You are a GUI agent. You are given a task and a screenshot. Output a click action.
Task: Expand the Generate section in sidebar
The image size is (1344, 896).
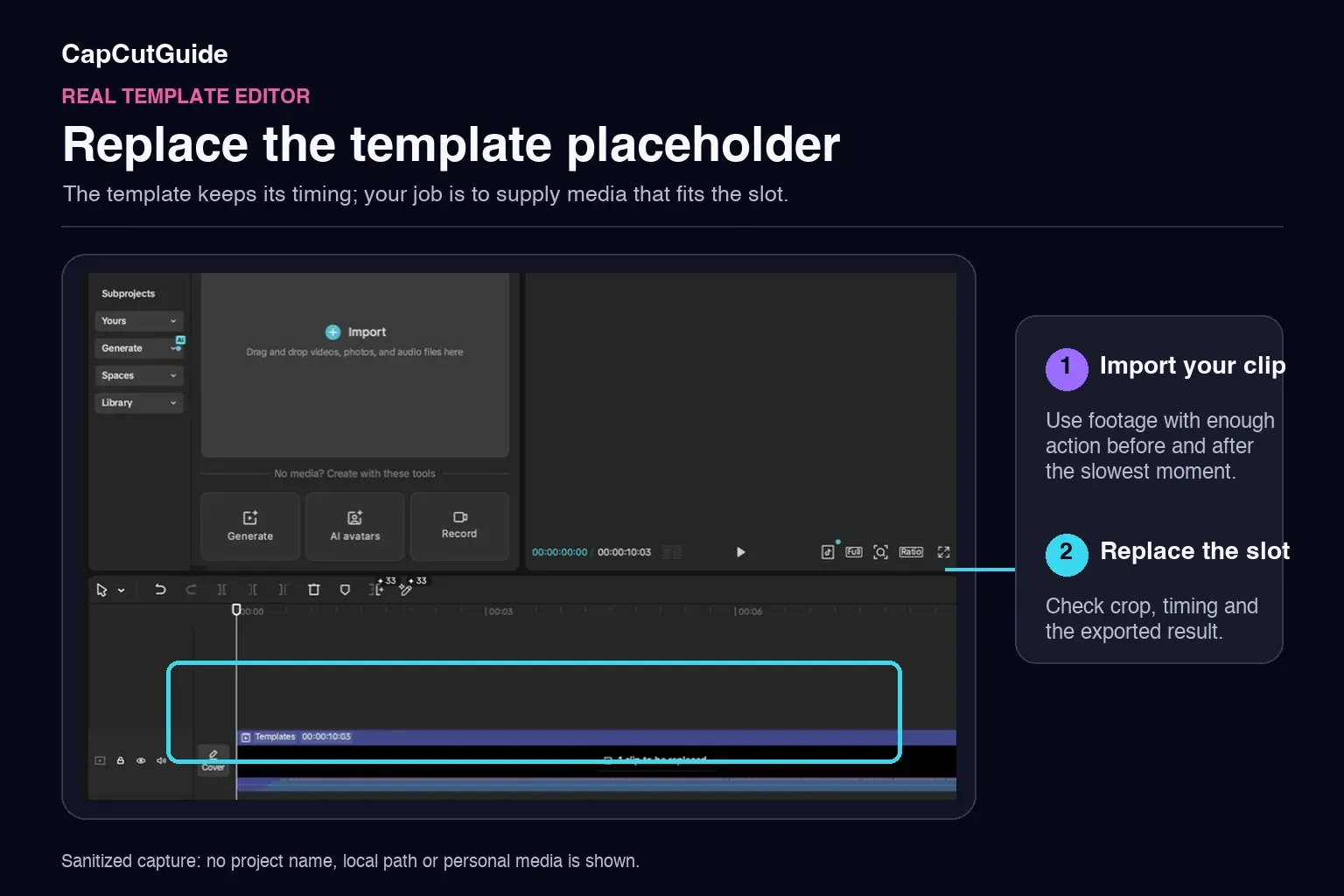click(139, 348)
